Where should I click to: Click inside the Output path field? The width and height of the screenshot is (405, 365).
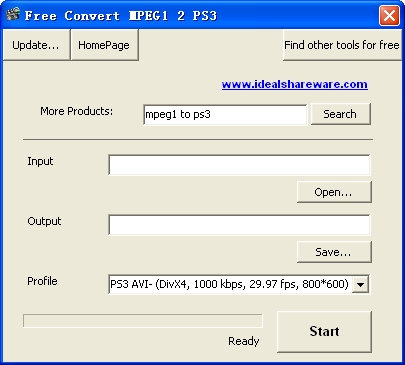coord(239,225)
